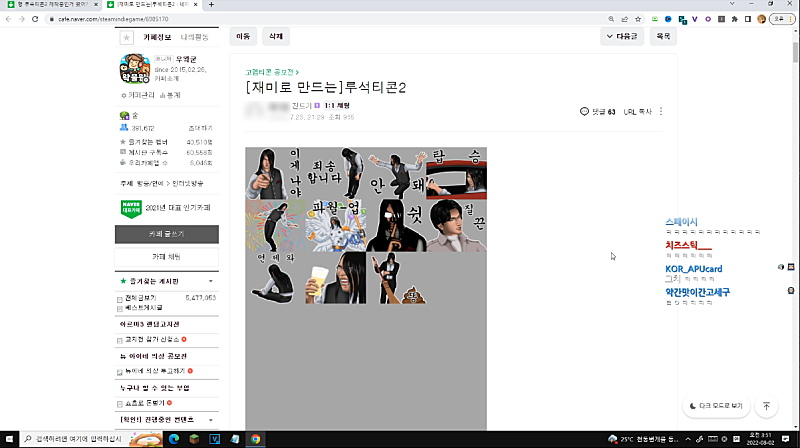Image resolution: width=800 pixels, height=448 pixels.
Task: Open Minecraft block icon in taskbar
Action: point(194,439)
